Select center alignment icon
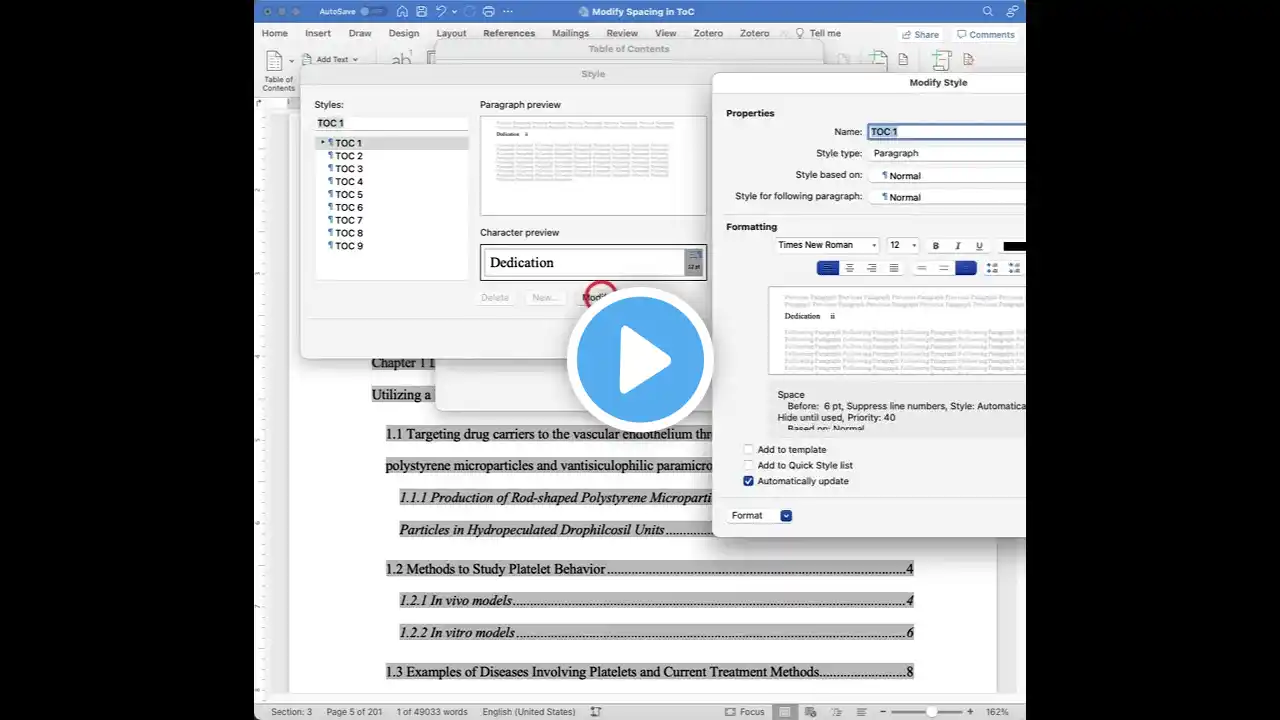Viewport: 1280px width, 720px height. point(850,268)
